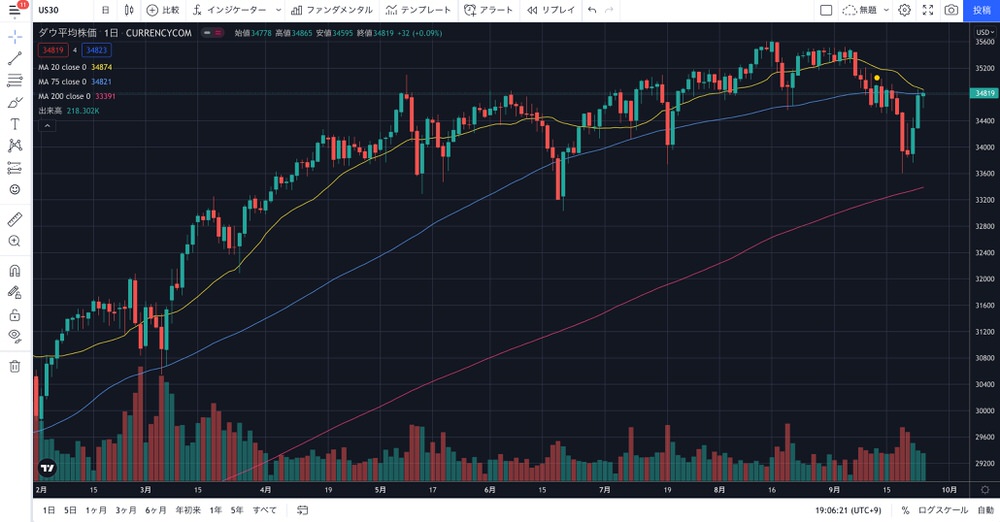Select the 6ヶ月 time range

click(155, 510)
